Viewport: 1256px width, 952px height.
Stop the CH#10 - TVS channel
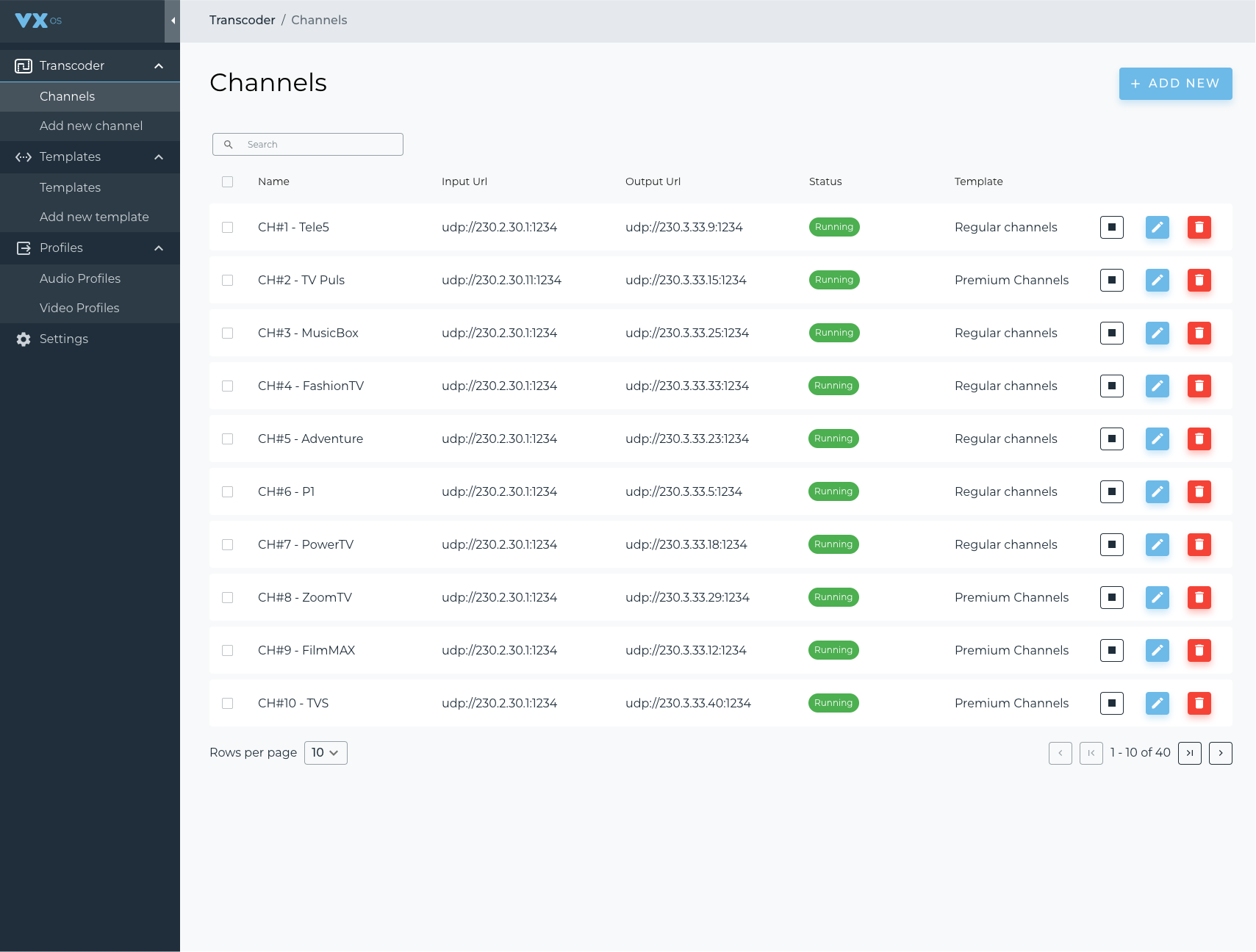pos(1111,703)
